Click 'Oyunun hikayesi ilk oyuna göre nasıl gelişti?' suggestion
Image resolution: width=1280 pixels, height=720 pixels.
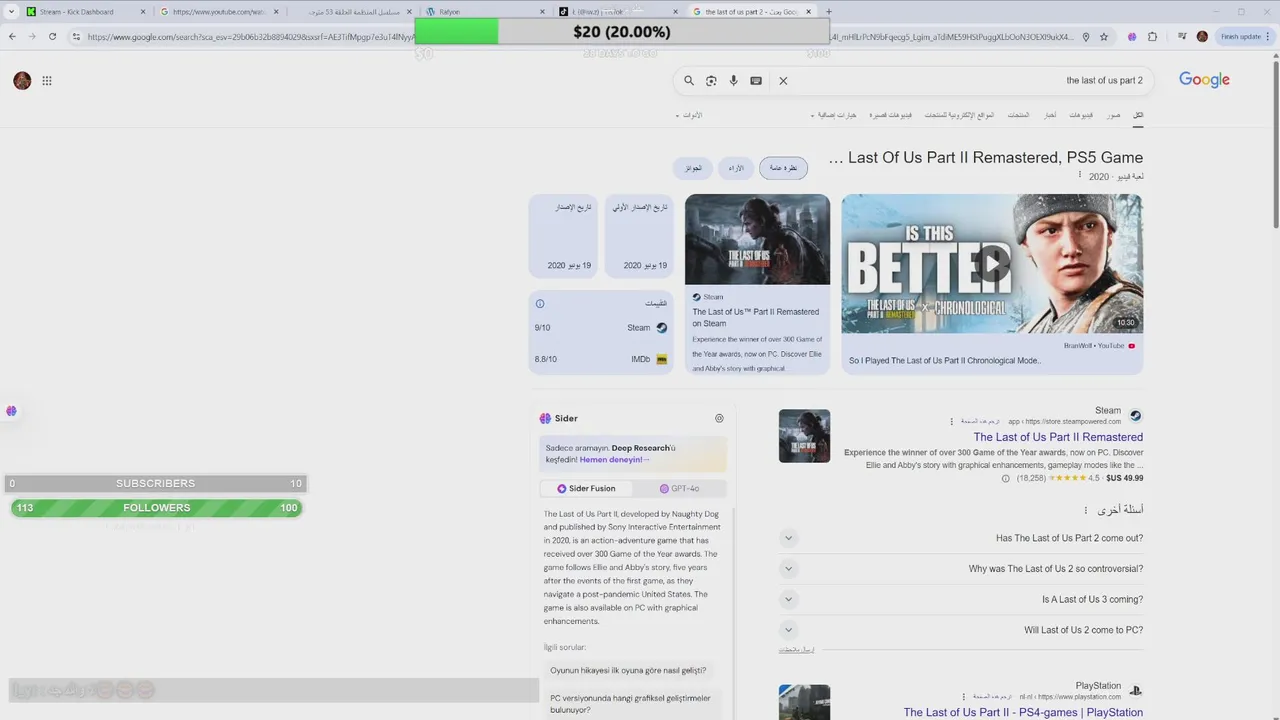click(x=628, y=671)
